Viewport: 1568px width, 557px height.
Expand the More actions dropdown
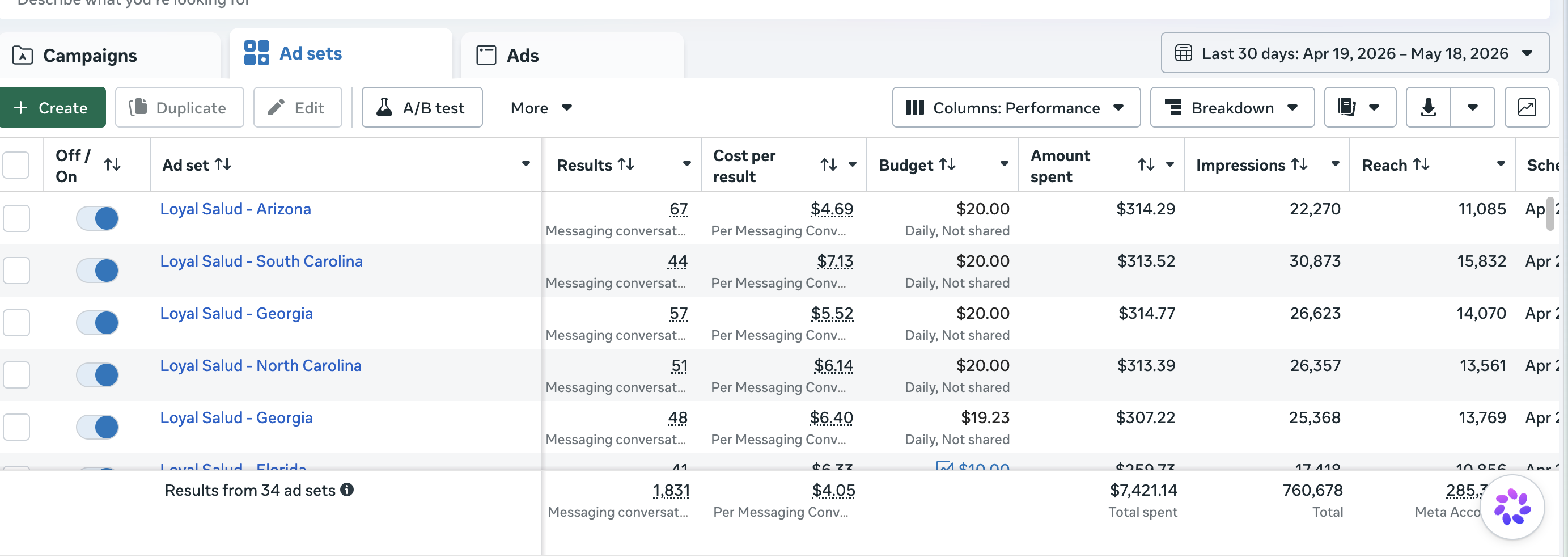[541, 108]
